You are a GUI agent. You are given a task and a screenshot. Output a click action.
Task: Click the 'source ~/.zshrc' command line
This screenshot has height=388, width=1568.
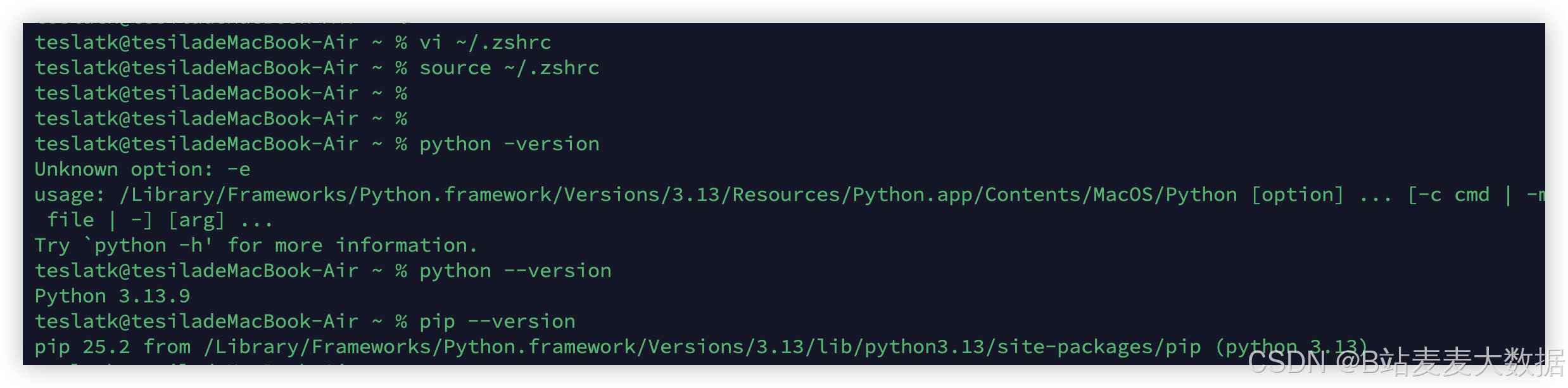tap(317, 68)
